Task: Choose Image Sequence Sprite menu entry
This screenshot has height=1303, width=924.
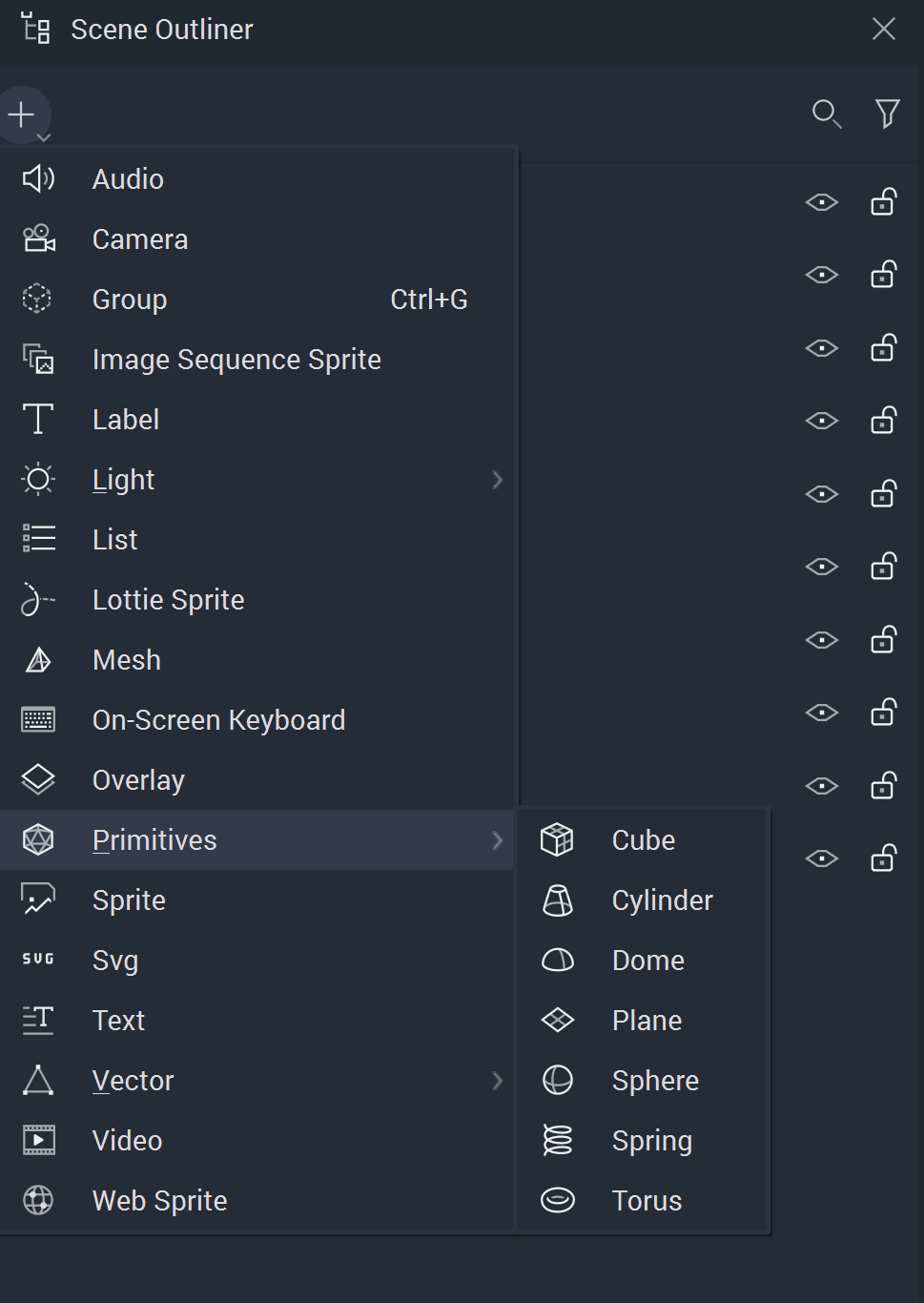Action: pos(236,360)
